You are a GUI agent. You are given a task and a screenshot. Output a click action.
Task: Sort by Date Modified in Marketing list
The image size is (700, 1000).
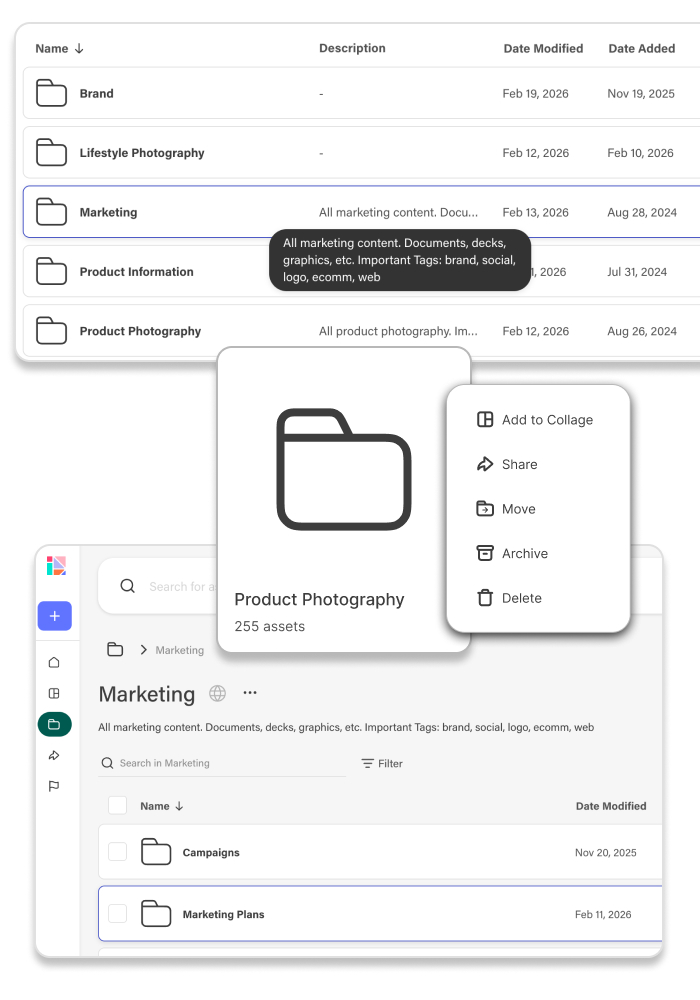(x=611, y=806)
